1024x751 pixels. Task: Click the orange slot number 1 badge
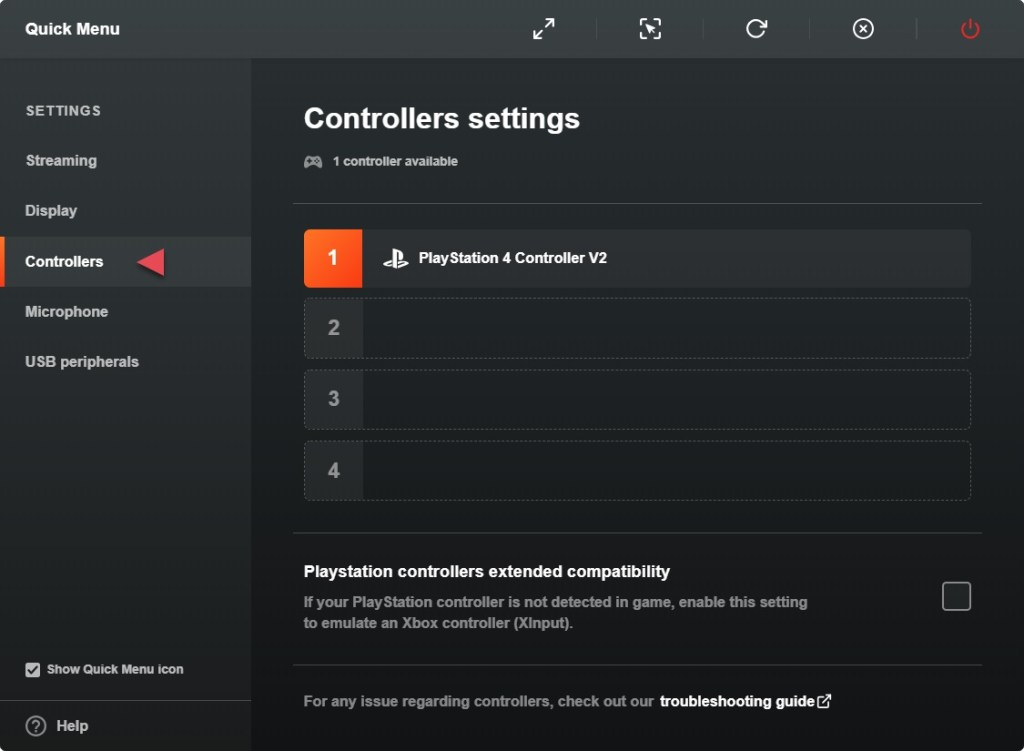[x=333, y=258]
